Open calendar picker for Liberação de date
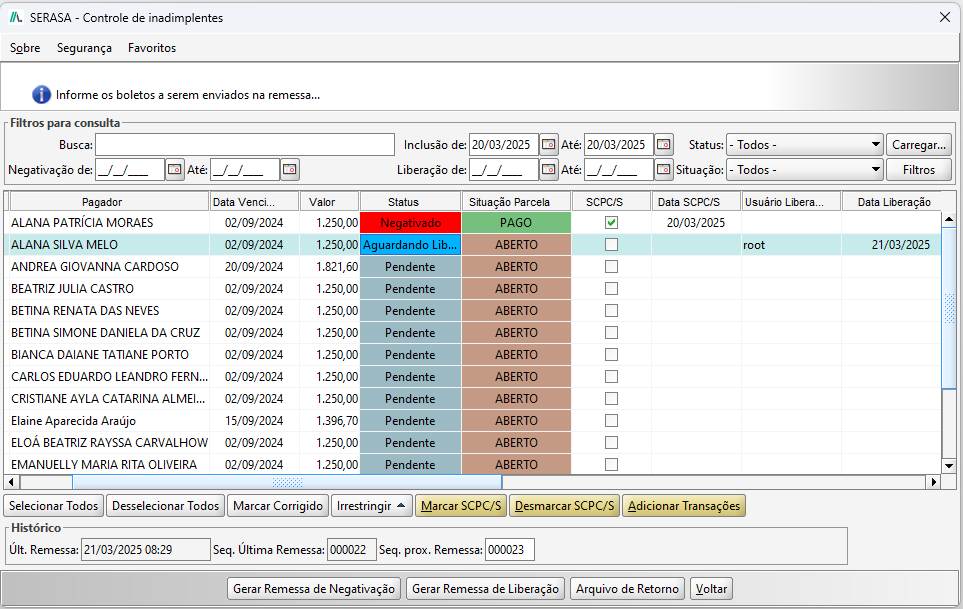Image resolution: width=963 pixels, height=609 pixels. pos(548,169)
